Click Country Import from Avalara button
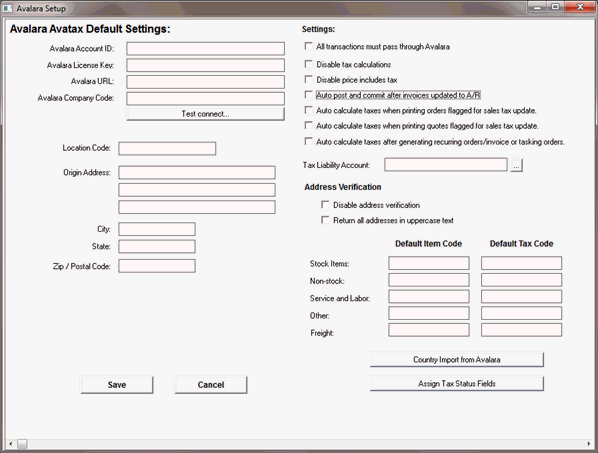The width and height of the screenshot is (598, 453). click(x=457, y=360)
